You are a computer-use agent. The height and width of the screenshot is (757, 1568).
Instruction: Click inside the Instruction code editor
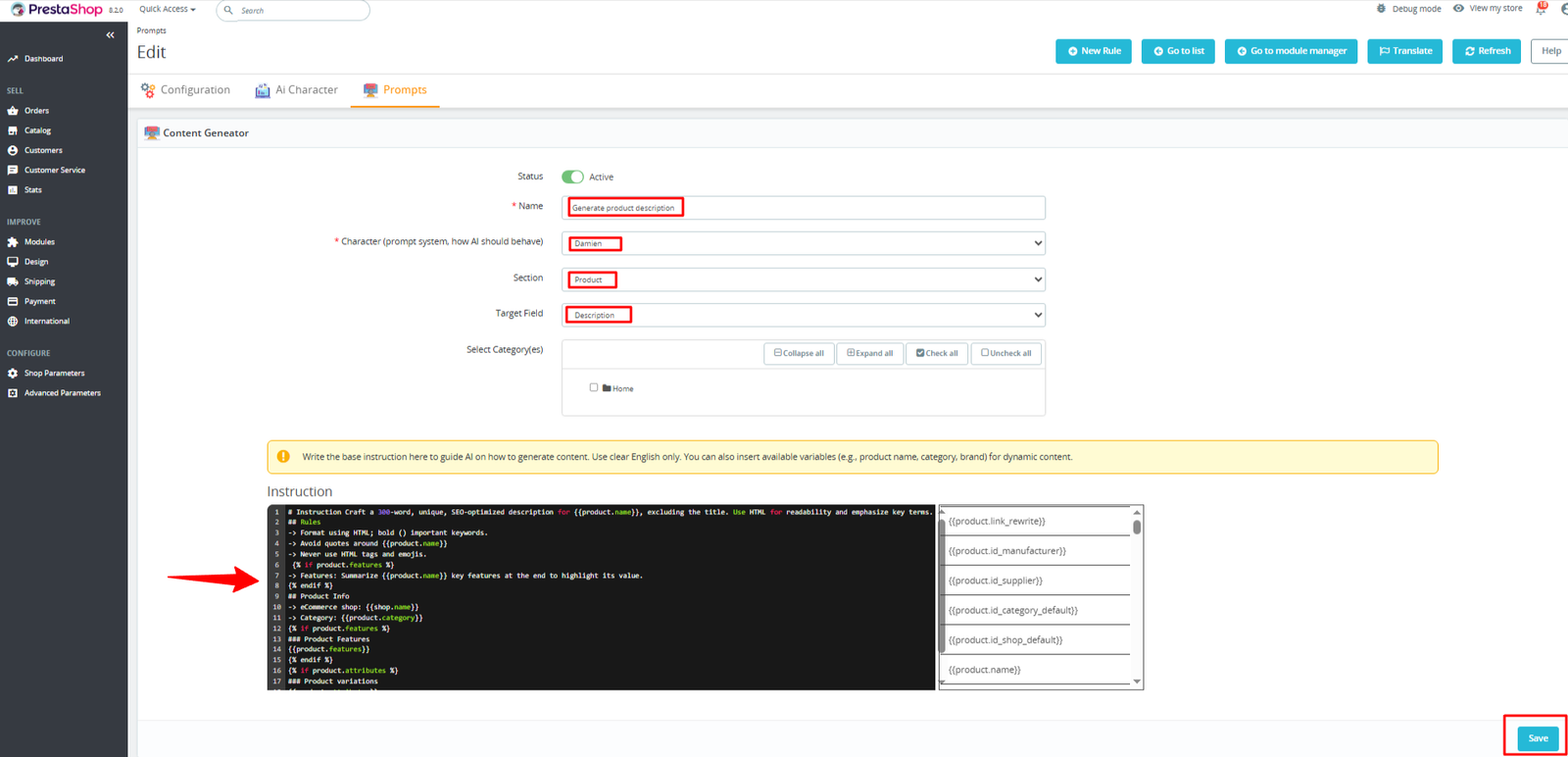(x=601, y=597)
